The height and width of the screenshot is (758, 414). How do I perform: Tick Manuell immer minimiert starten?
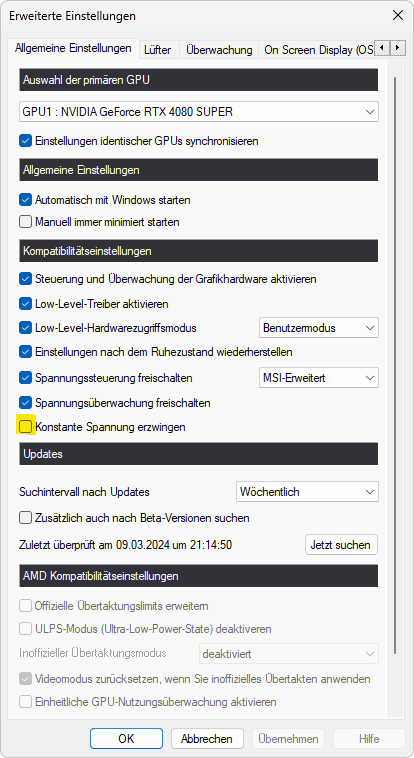click(x=25, y=222)
